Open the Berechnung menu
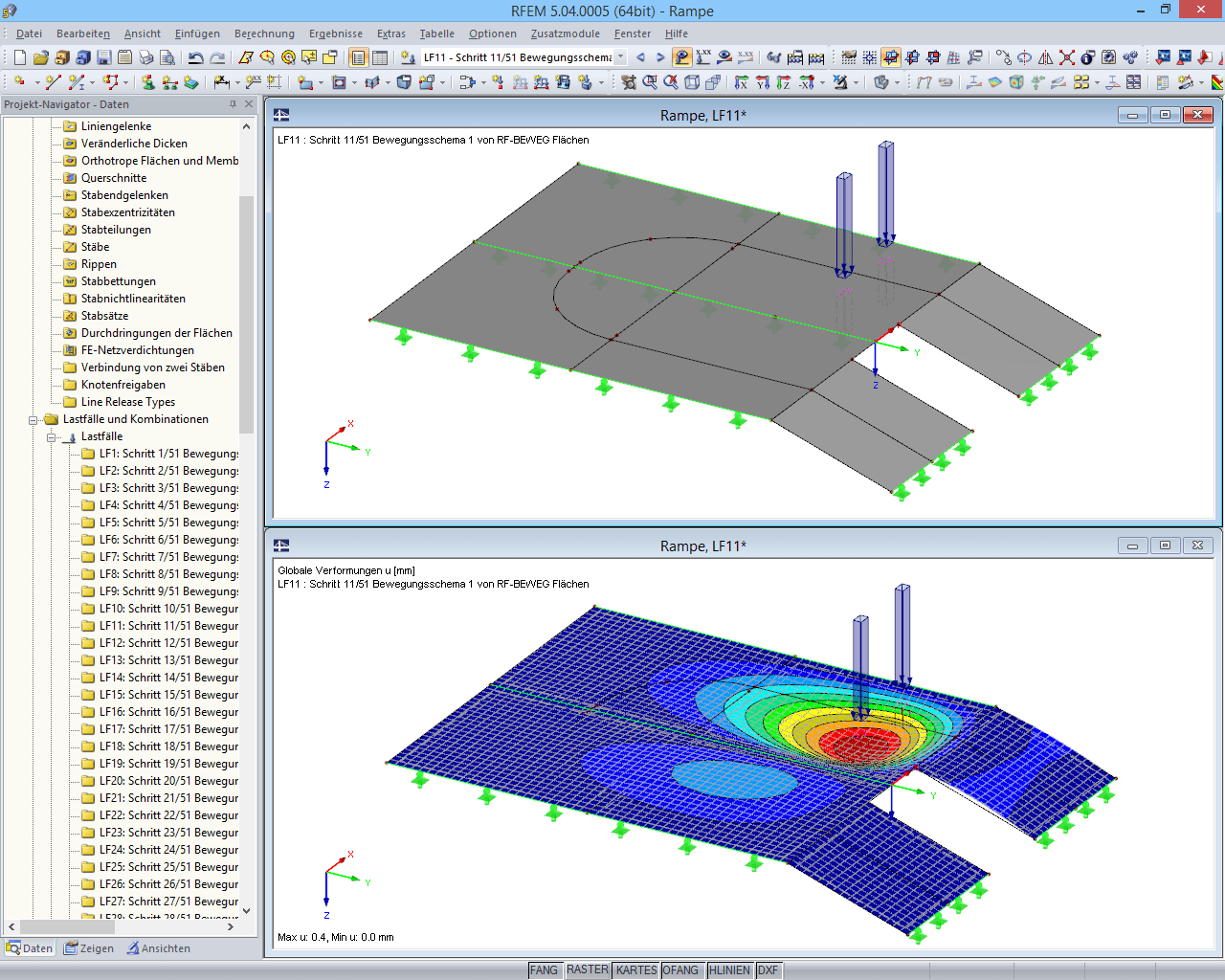 (x=264, y=33)
